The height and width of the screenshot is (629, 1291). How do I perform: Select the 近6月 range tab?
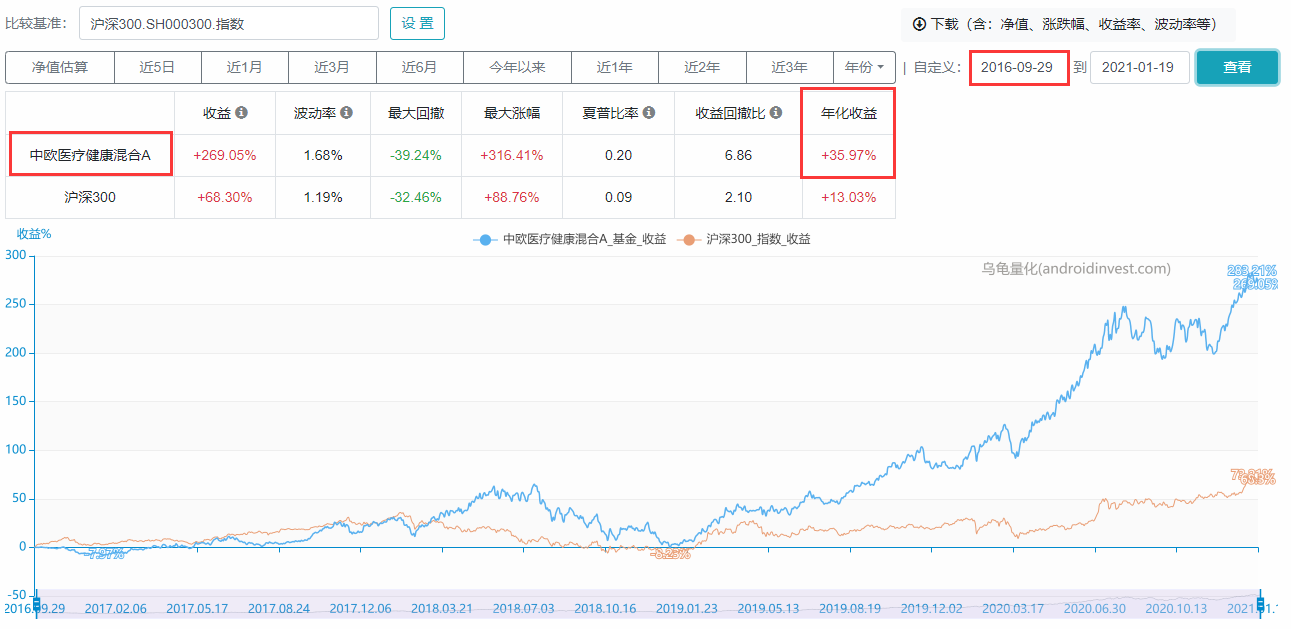pos(420,67)
